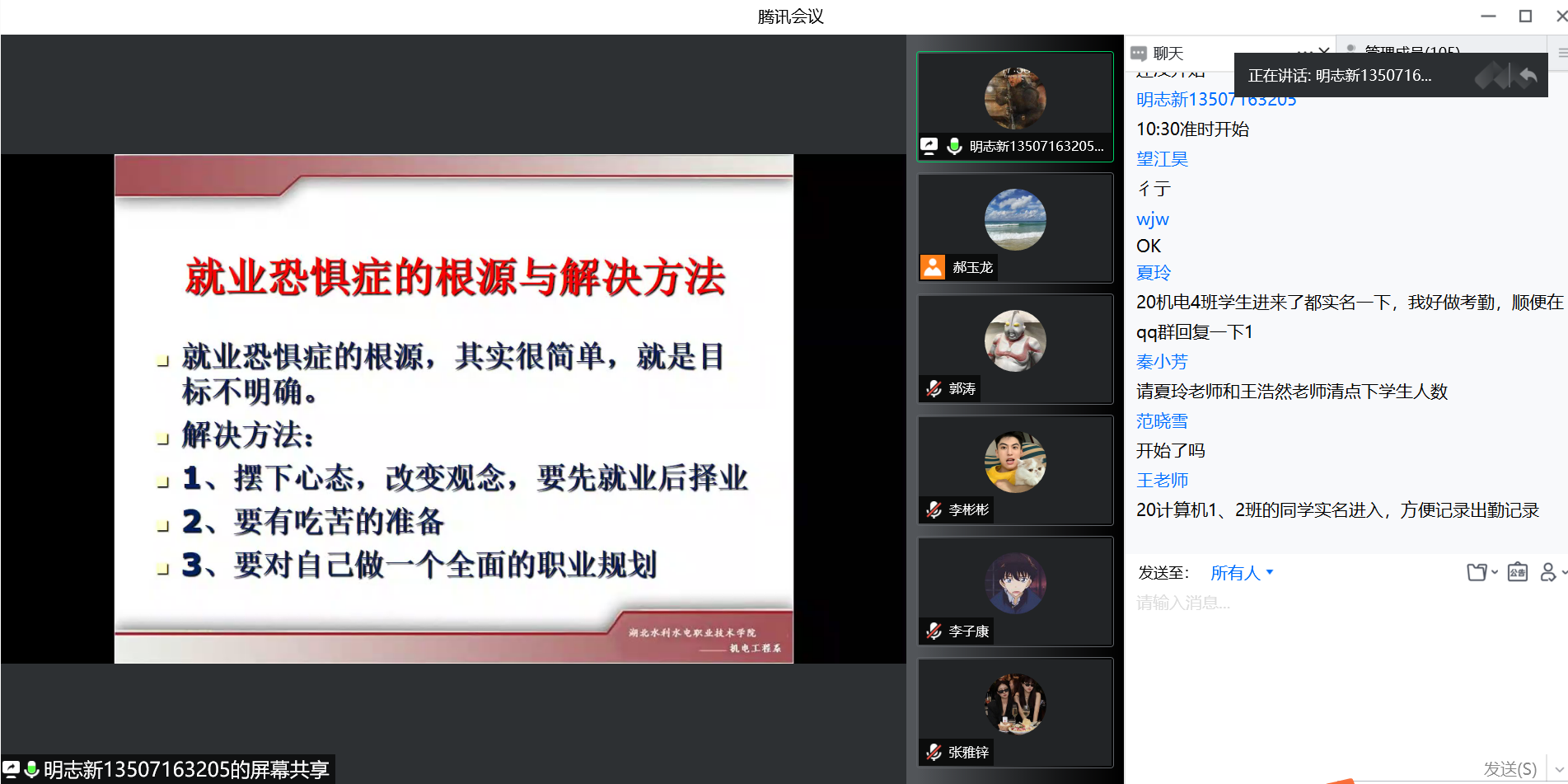Image resolution: width=1568 pixels, height=784 pixels.
Task: Select 郭涛's Ultraman avatar thumbnail
Action: [x=1015, y=340]
